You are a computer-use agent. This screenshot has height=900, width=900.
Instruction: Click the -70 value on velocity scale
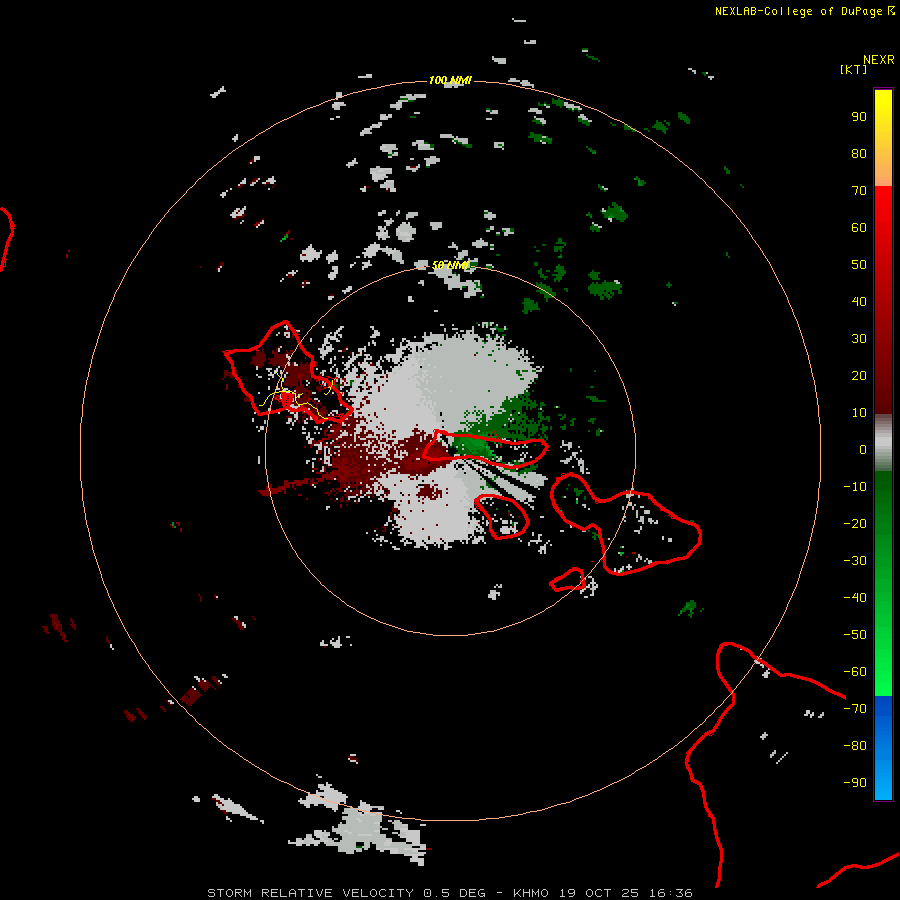point(855,708)
